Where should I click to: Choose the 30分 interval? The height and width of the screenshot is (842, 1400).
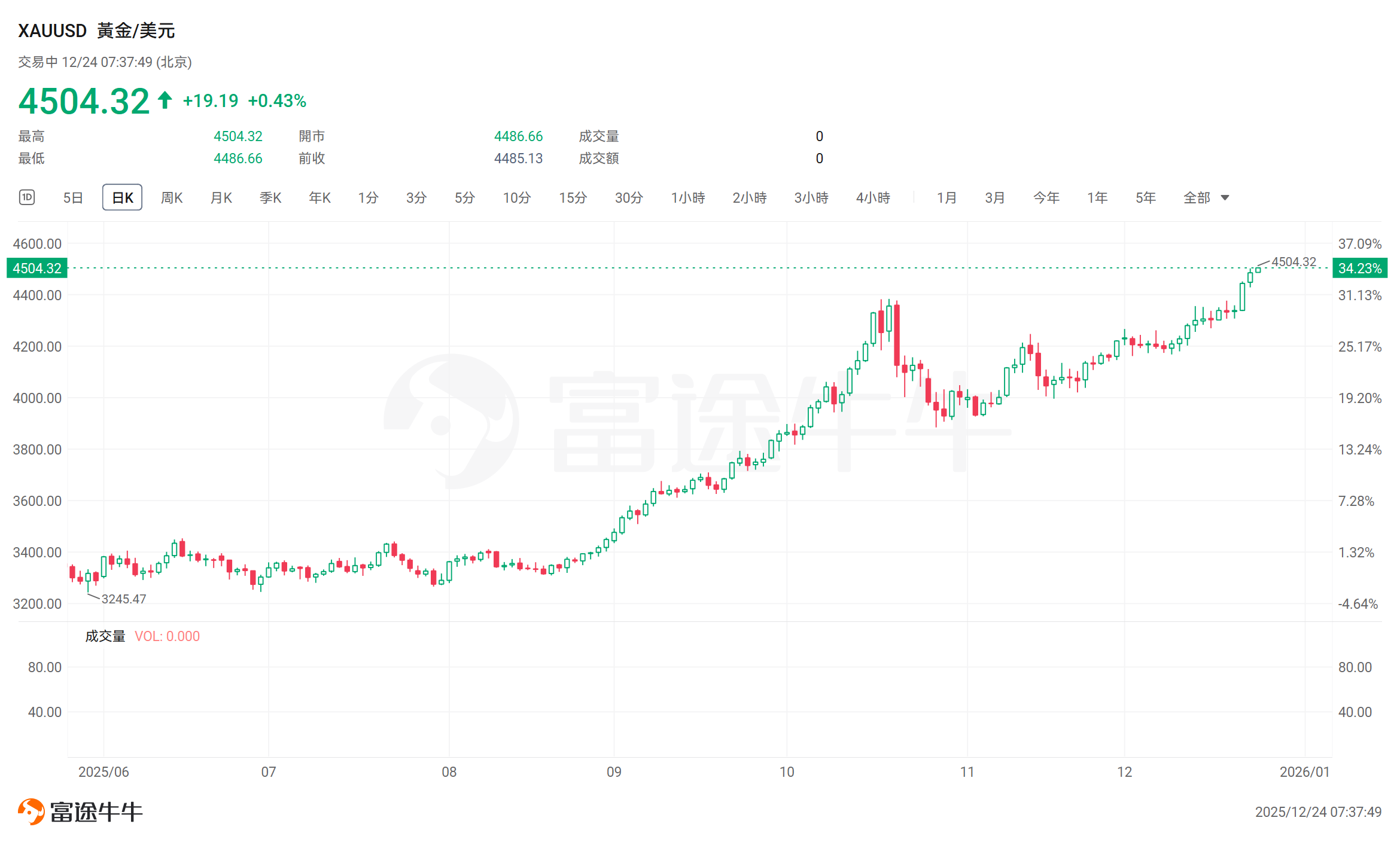629,197
